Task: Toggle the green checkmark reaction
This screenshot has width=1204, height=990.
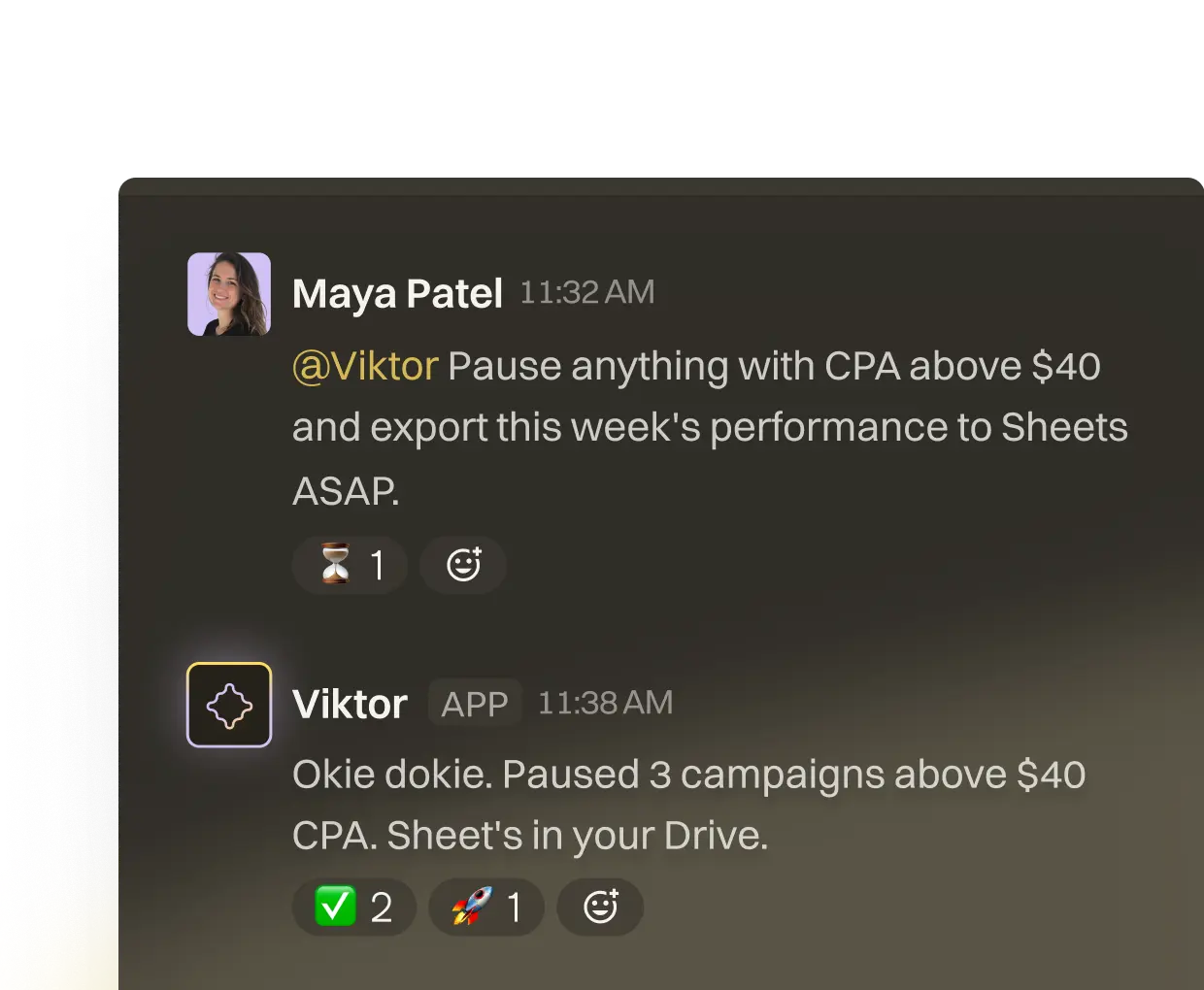Action: pos(354,907)
